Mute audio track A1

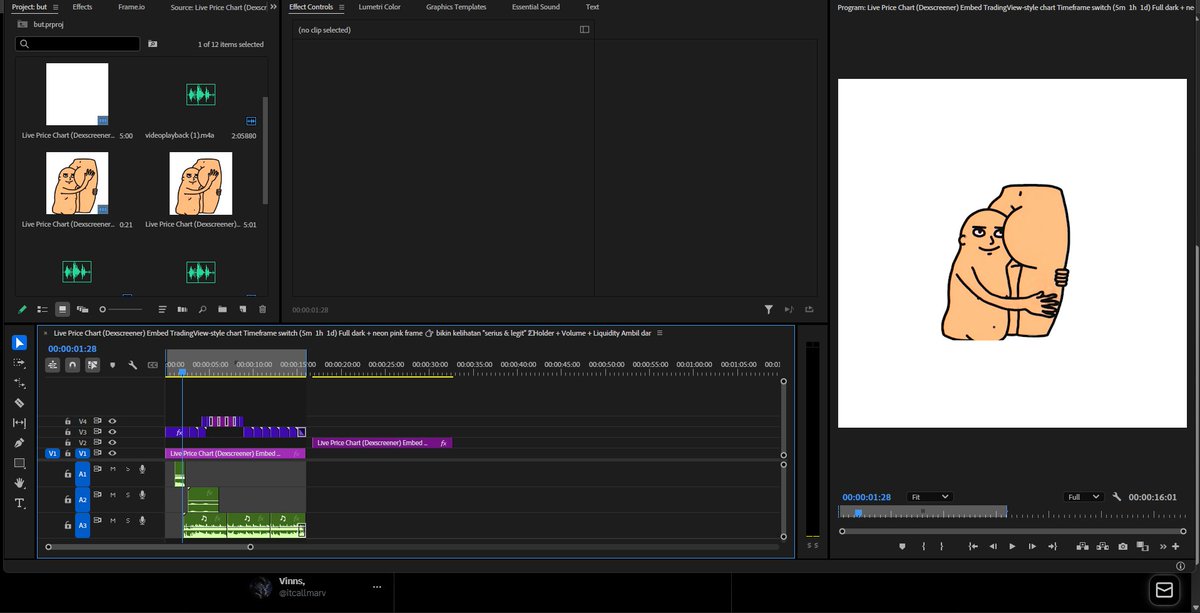click(x=113, y=468)
